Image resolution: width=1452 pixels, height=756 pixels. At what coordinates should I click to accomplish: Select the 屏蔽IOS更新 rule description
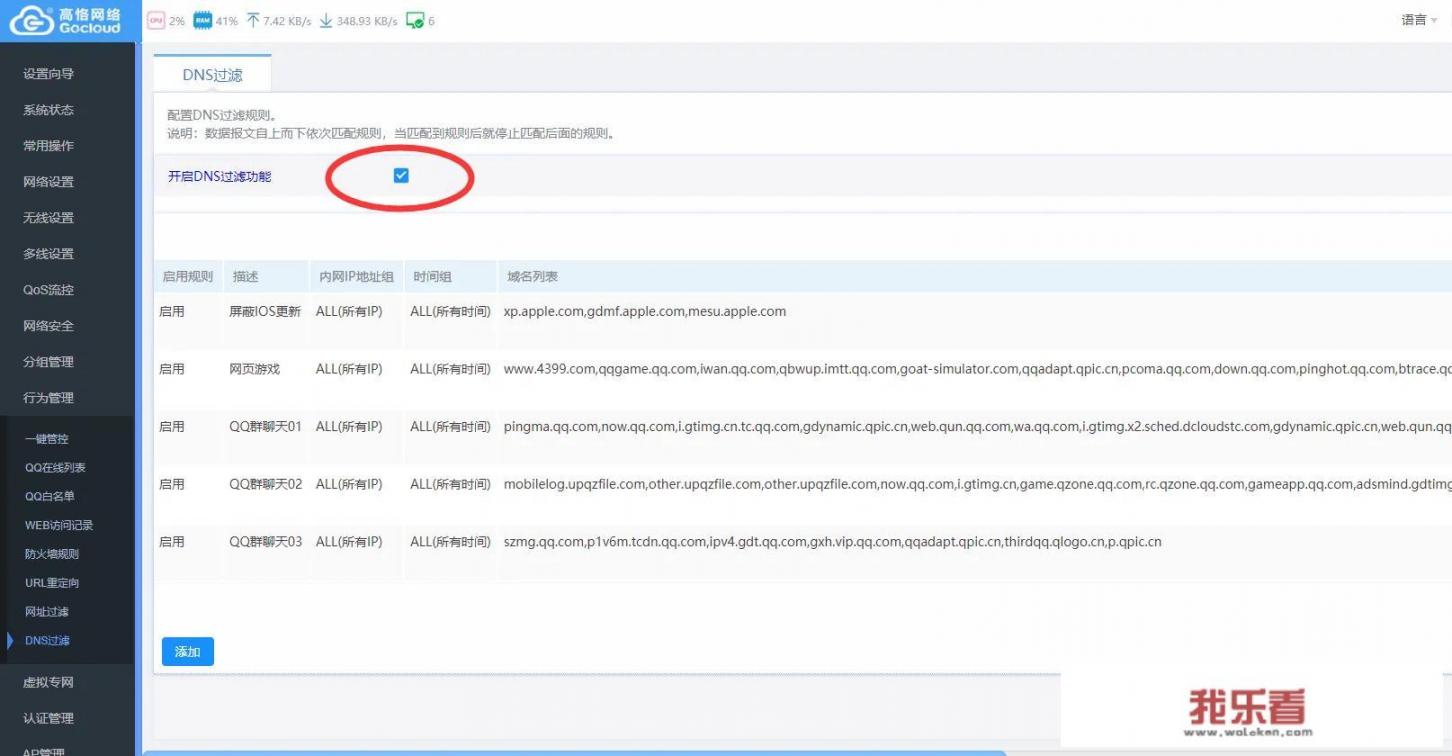click(265, 312)
